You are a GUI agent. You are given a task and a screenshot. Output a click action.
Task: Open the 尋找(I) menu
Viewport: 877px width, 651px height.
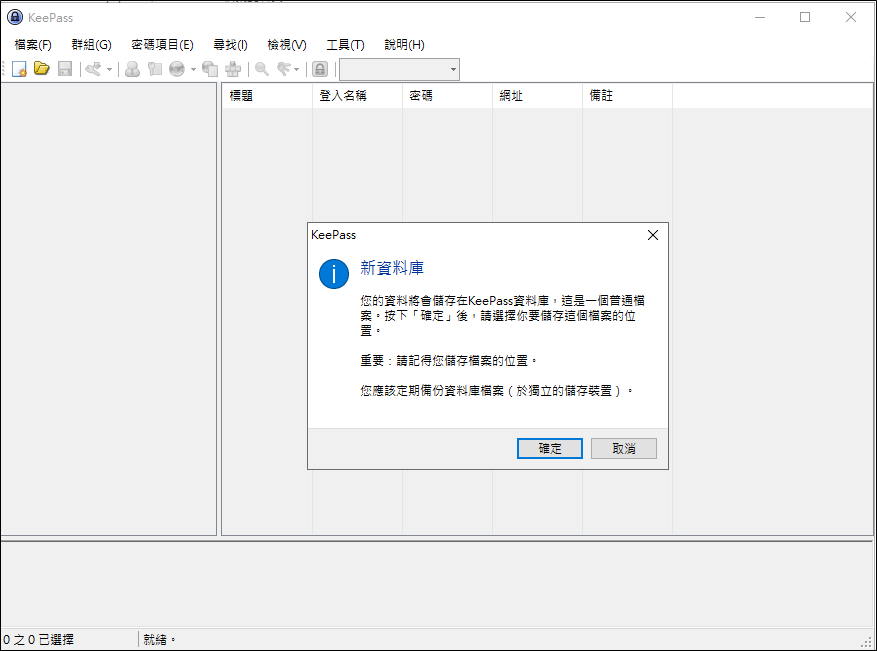click(x=230, y=45)
